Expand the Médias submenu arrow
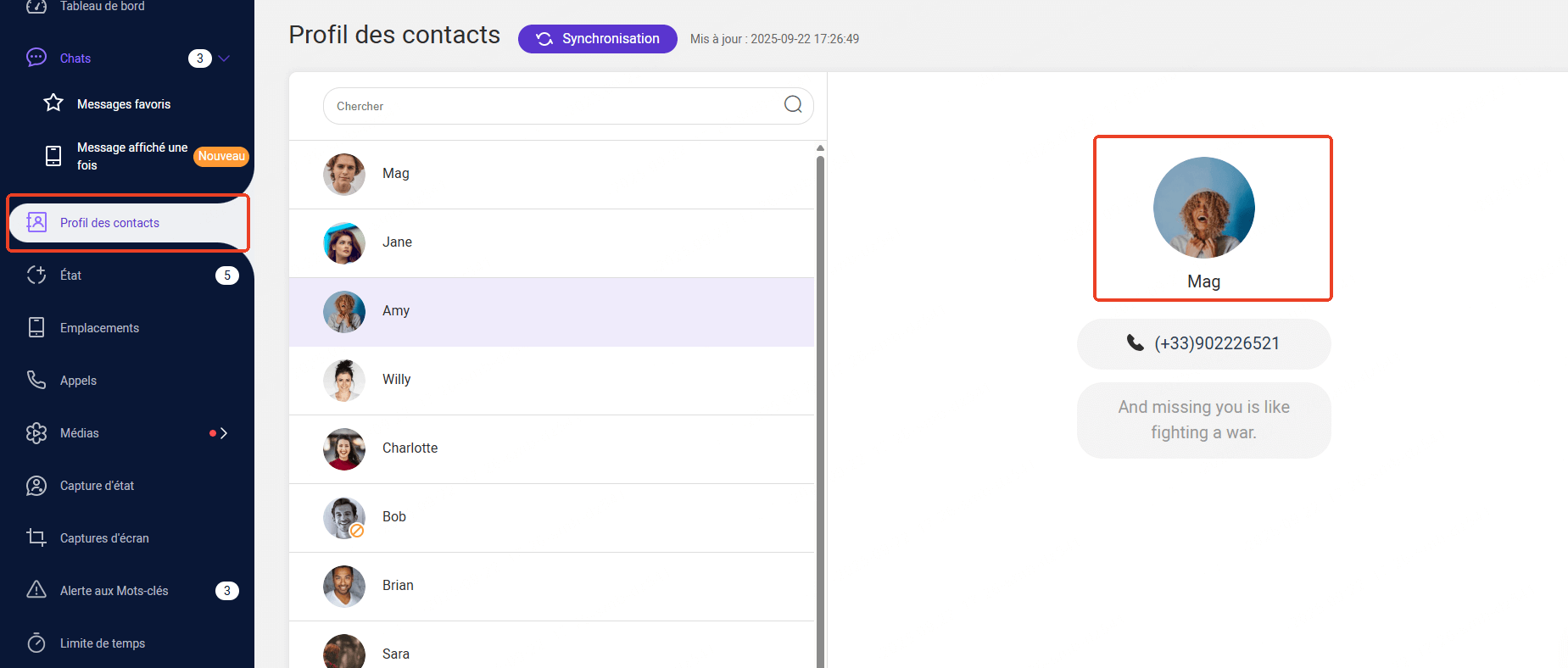The height and width of the screenshot is (668, 1568). coord(224,433)
